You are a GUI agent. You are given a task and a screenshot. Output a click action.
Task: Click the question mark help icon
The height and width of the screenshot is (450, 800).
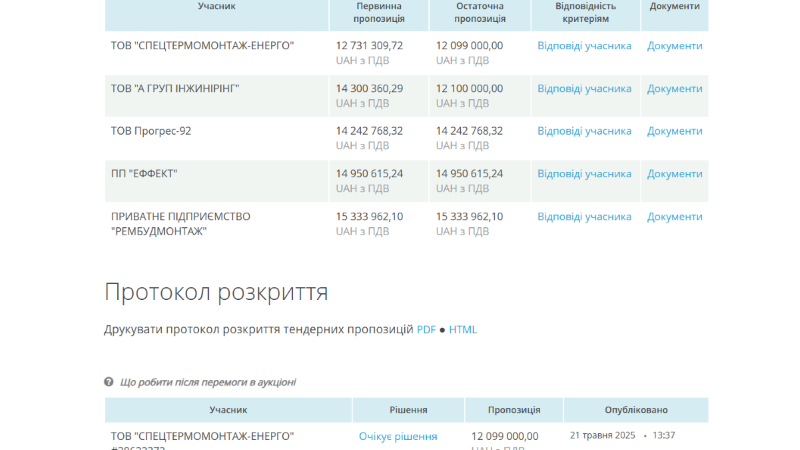tap(109, 382)
